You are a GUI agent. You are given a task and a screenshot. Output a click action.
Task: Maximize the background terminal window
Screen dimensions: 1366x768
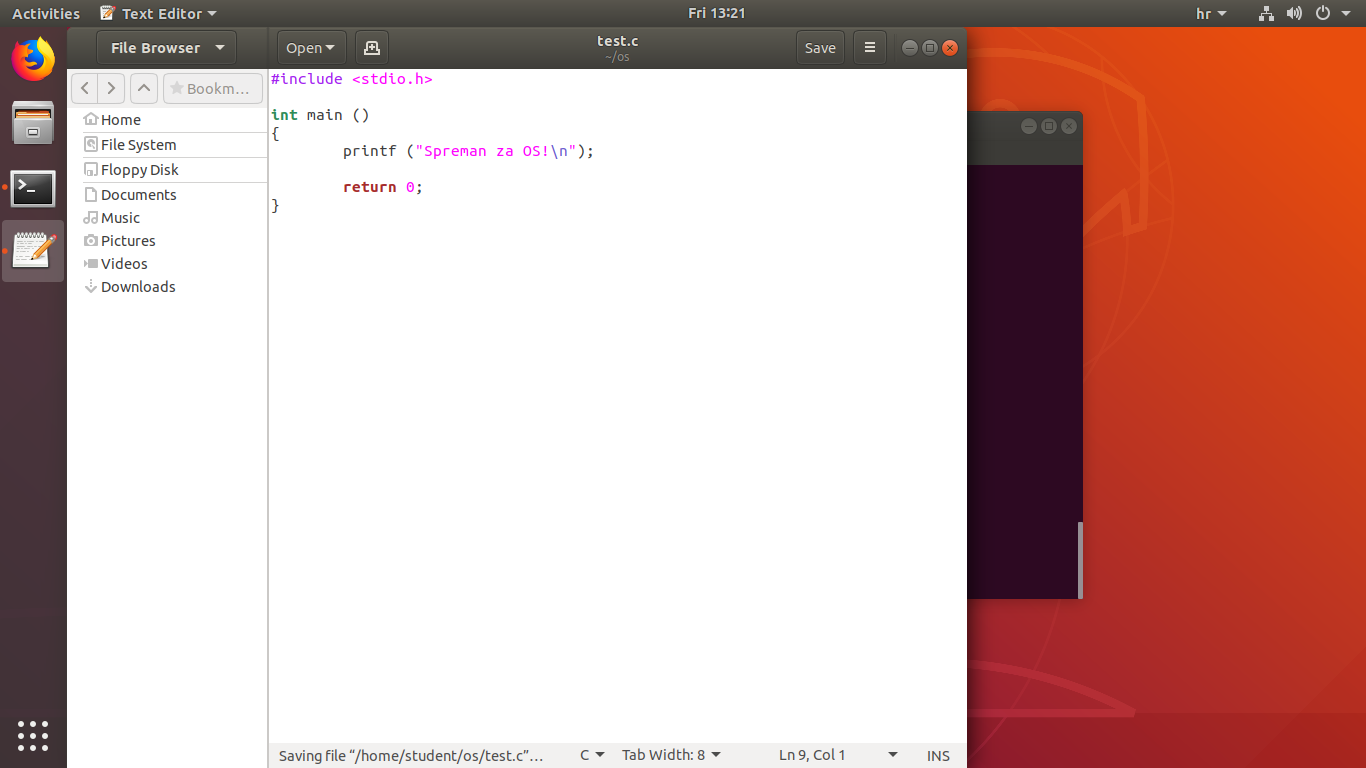click(x=1049, y=126)
